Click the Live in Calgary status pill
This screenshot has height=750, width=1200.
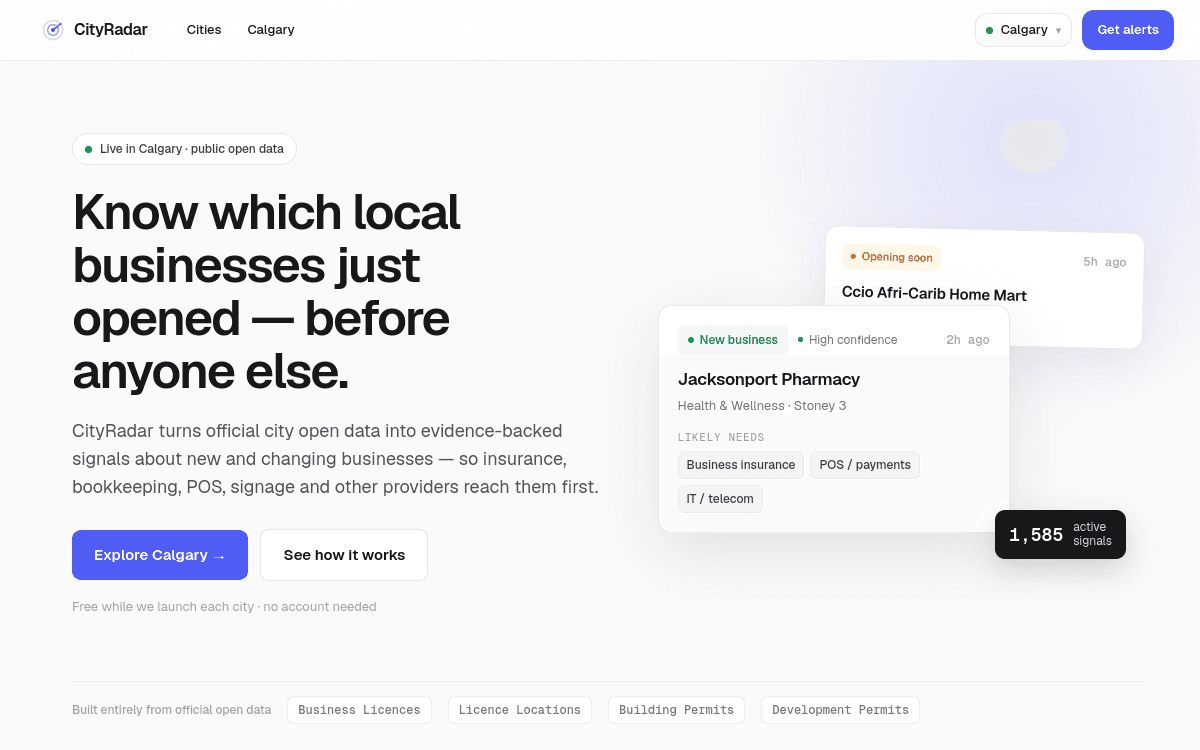(184, 149)
